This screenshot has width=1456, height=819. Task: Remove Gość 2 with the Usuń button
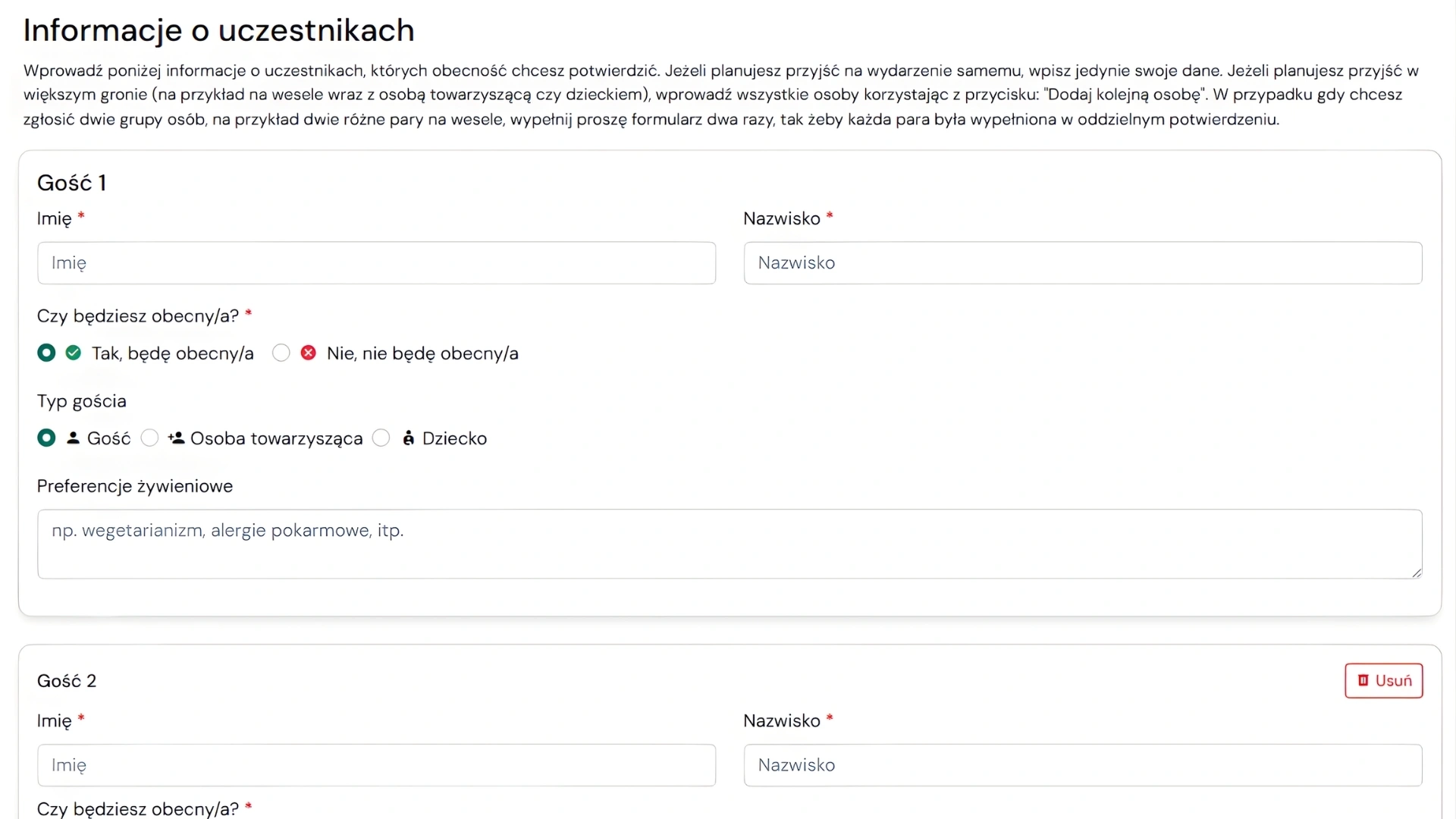[1383, 680]
